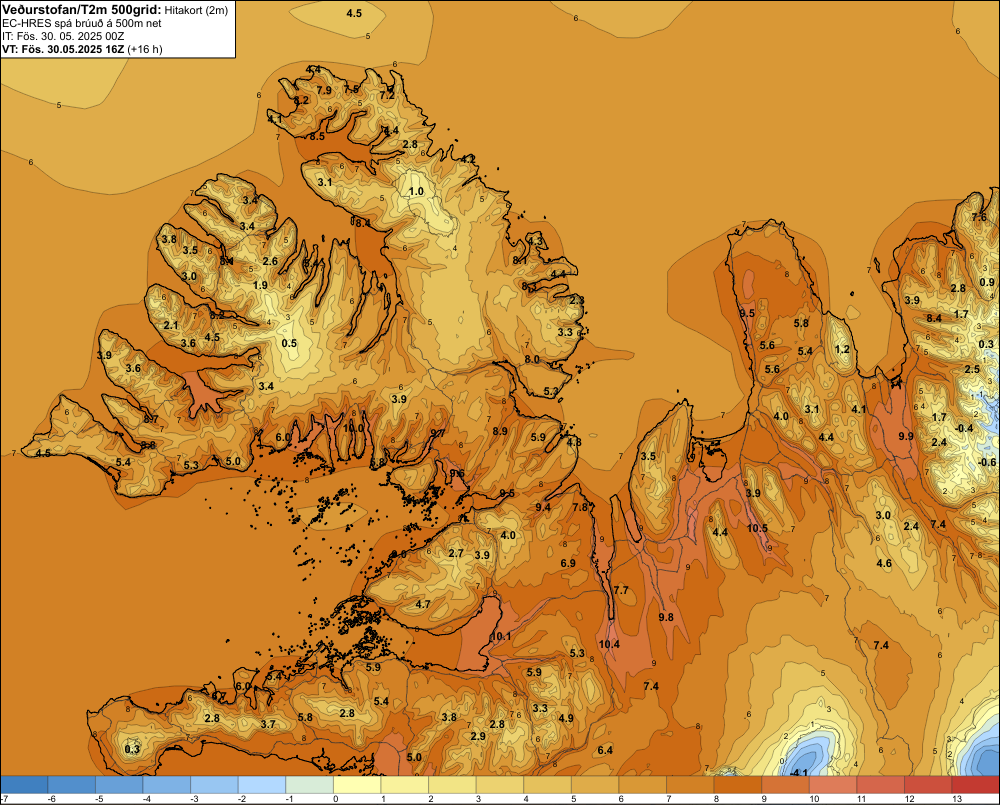
Task: Click the temperature value "10.0"
Action: click(x=353, y=428)
